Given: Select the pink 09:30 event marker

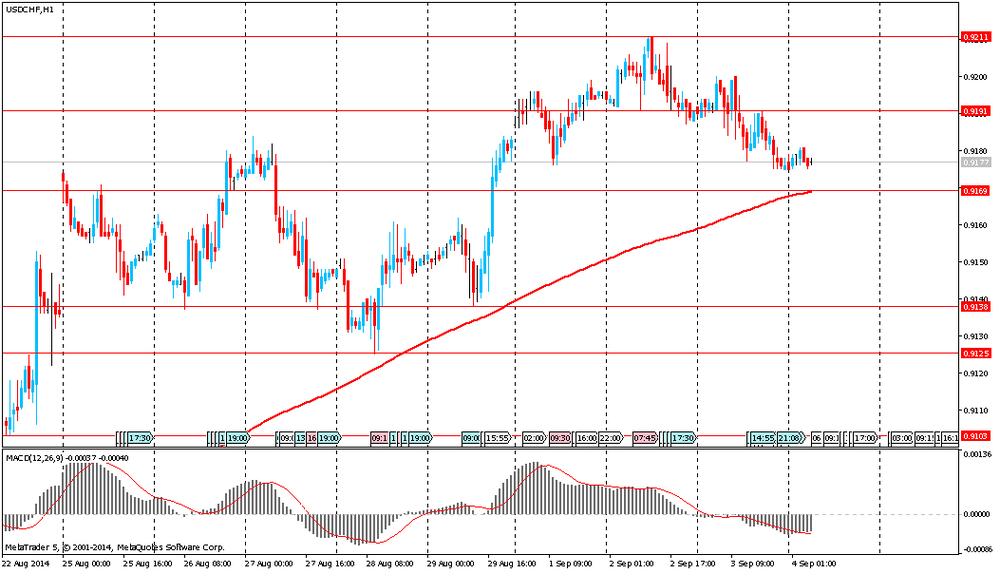Looking at the screenshot, I should click(x=560, y=438).
